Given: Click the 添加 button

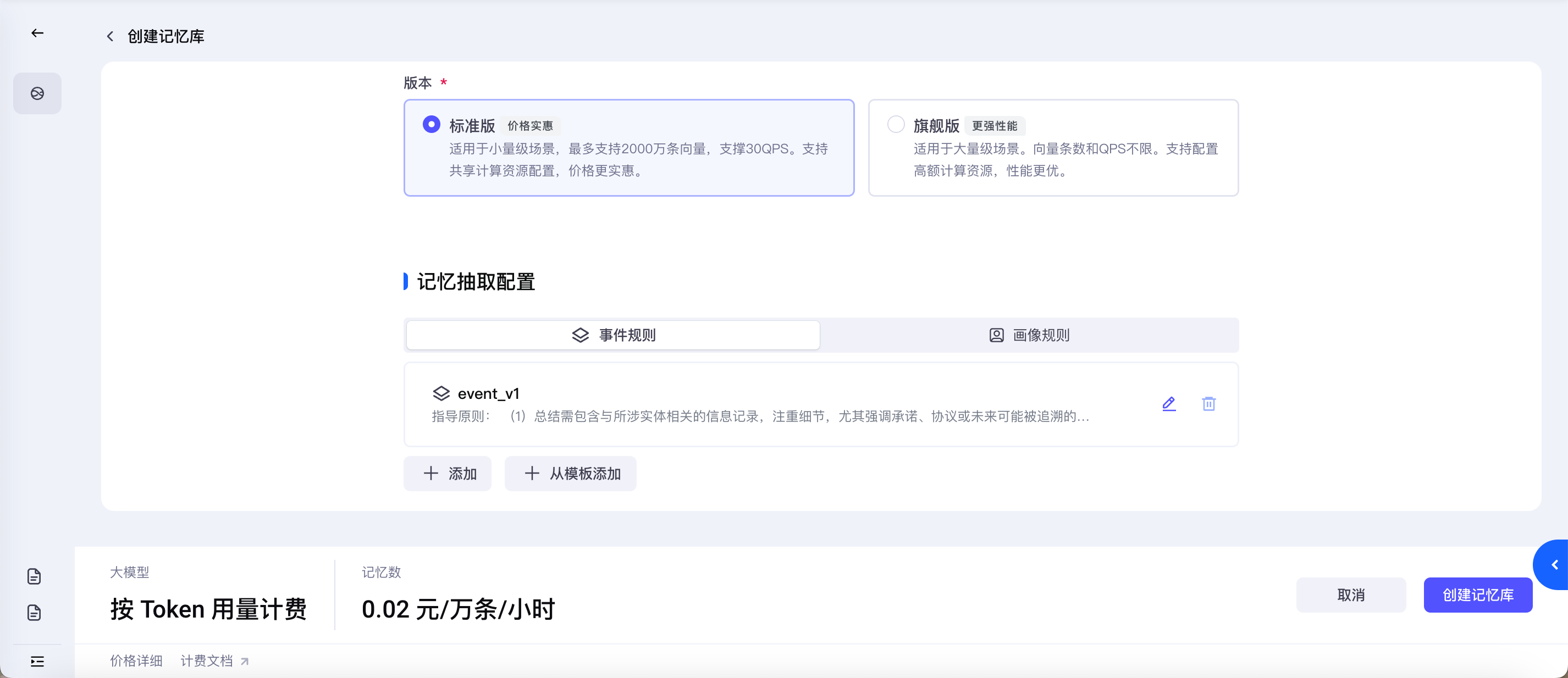Looking at the screenshot, I should (x=448, y=473).
